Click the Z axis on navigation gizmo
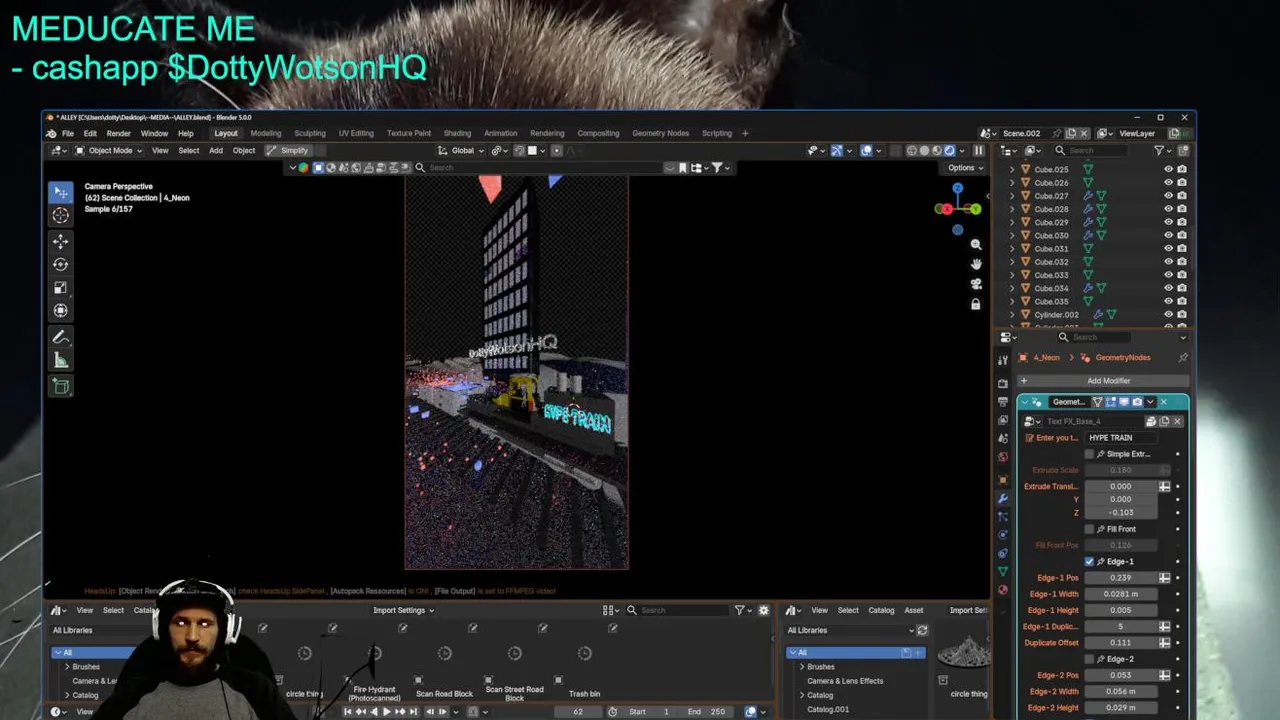The image size is (1280, 720). pos(958,188)
